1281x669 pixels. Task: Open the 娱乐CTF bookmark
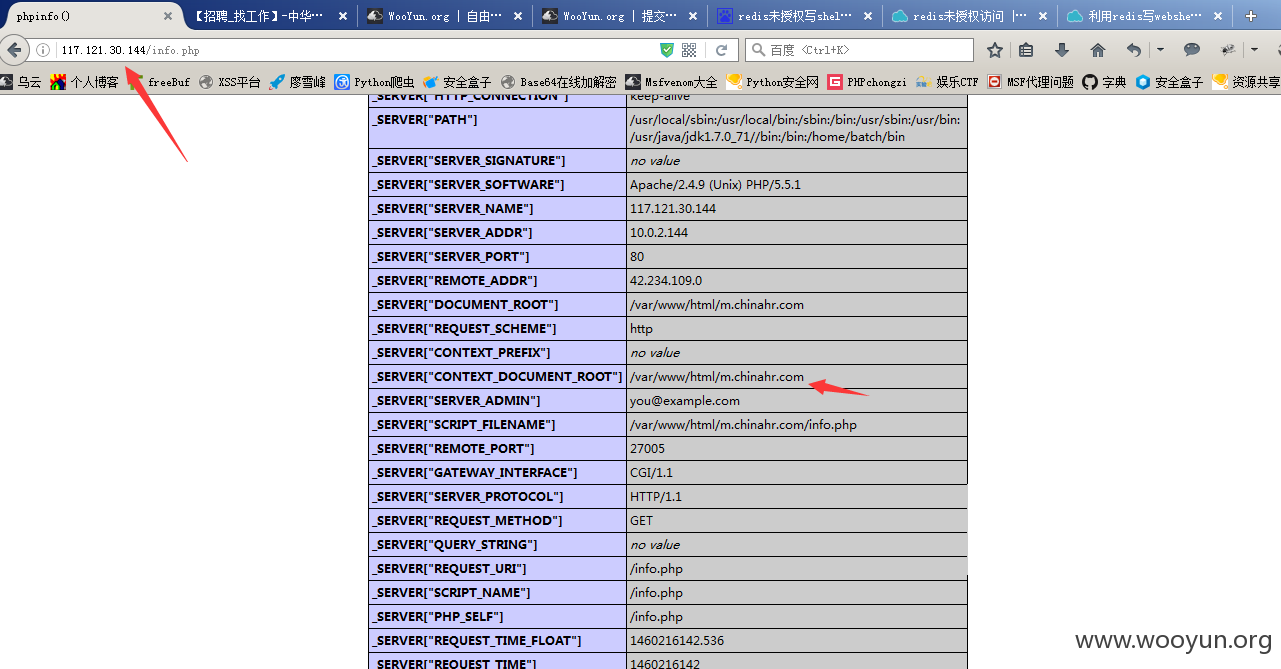pyautogui.click(x=947, y=82)
